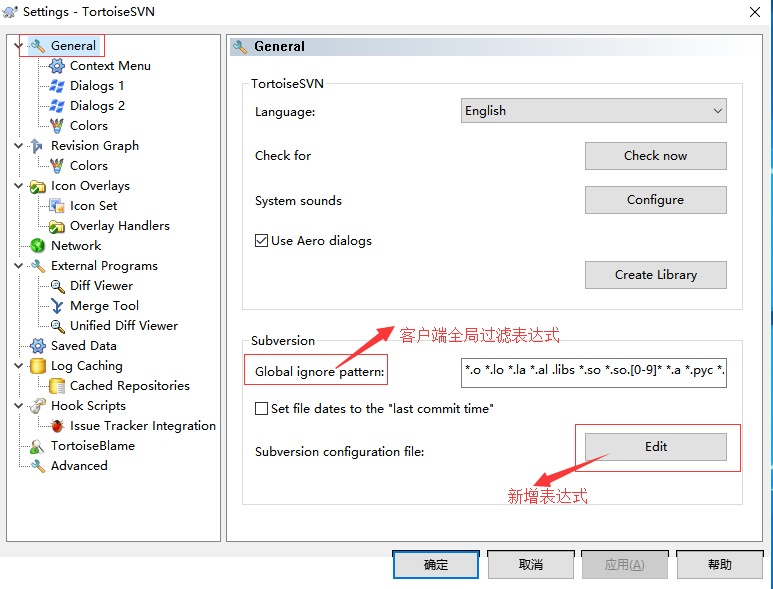Collapse the General tree node
Screen dimensions: 773x589
coord(18,46)
